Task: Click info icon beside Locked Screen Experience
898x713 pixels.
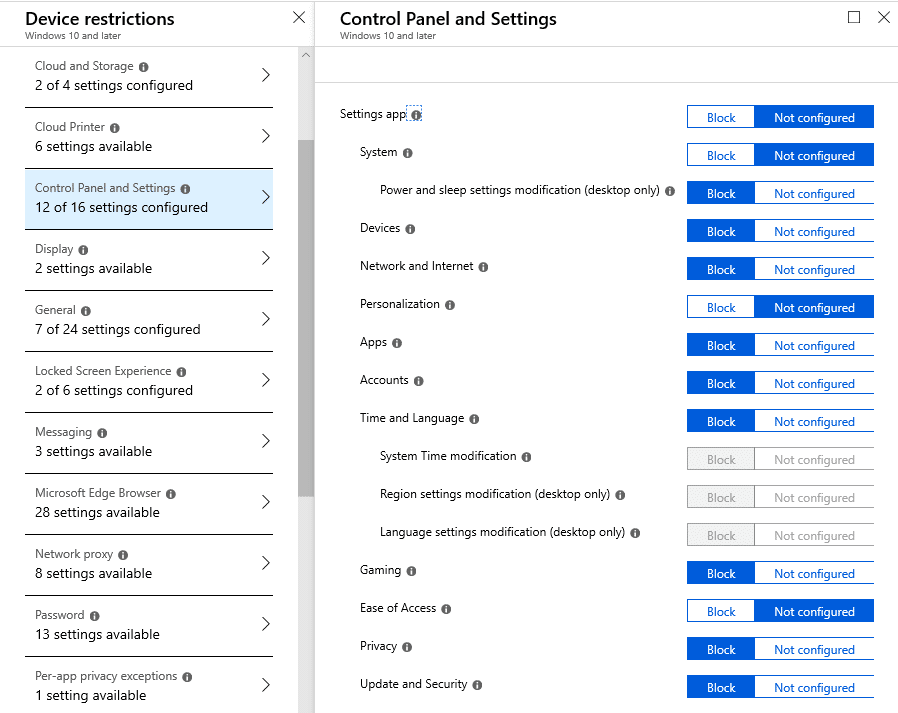Action: coord(182,372)
